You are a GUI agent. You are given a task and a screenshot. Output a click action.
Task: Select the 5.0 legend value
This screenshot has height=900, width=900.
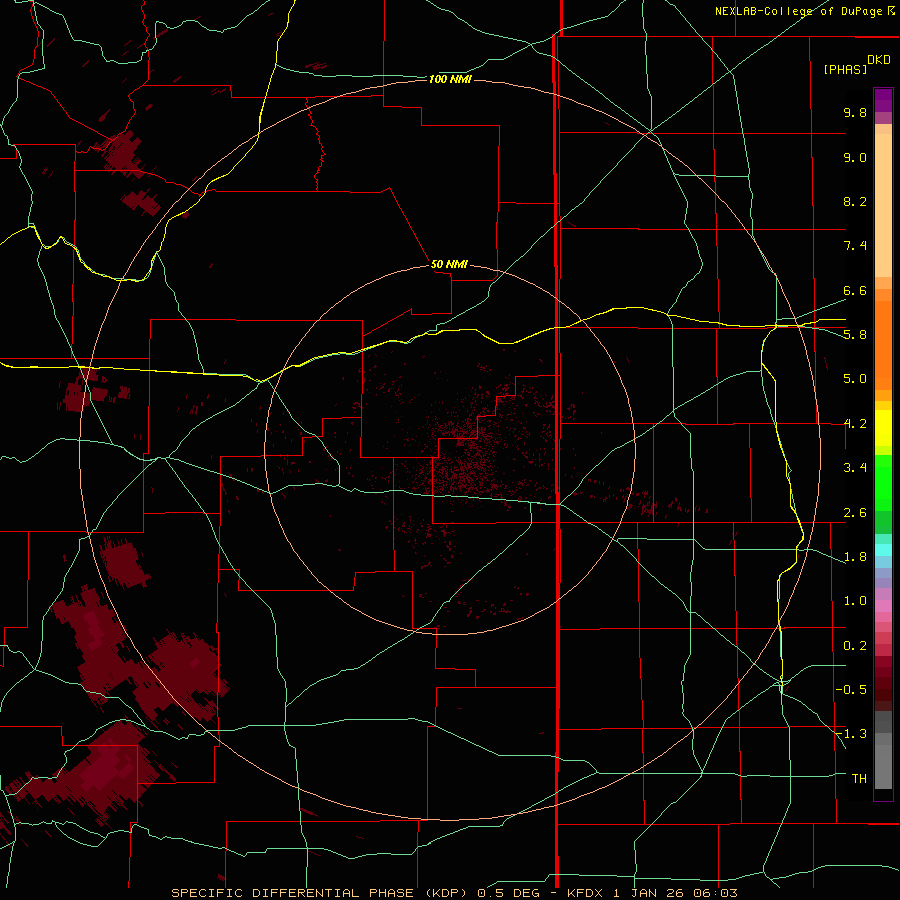point(855,379)
